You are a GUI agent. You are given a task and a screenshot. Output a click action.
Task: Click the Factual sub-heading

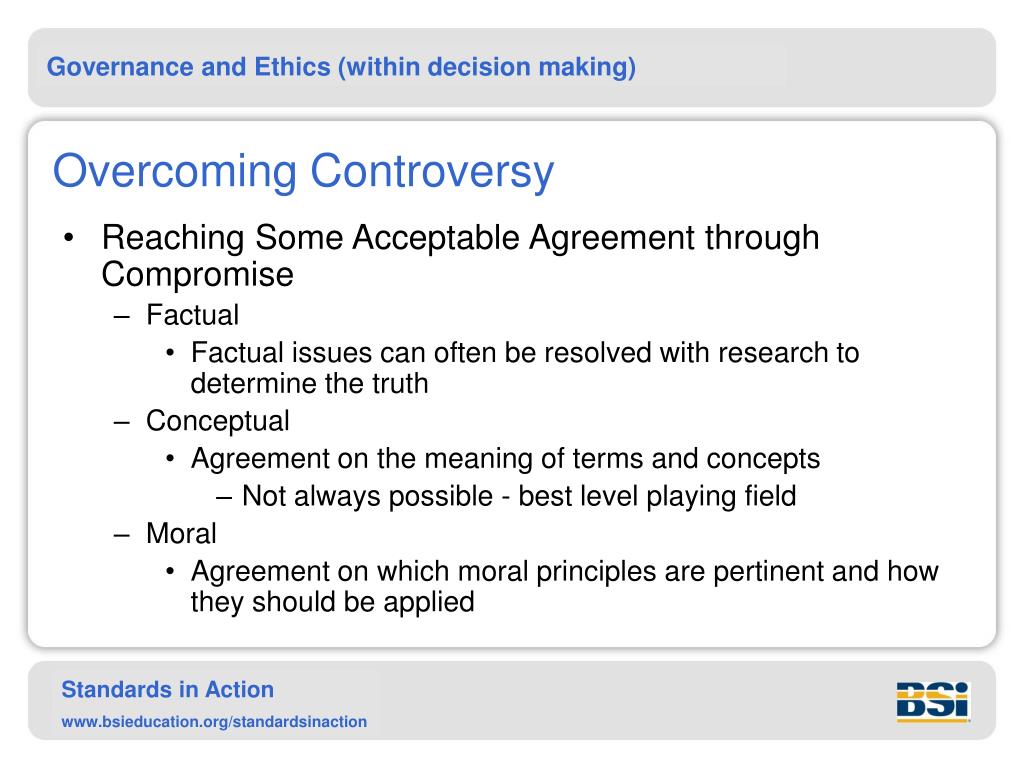(x=193, y=315)
